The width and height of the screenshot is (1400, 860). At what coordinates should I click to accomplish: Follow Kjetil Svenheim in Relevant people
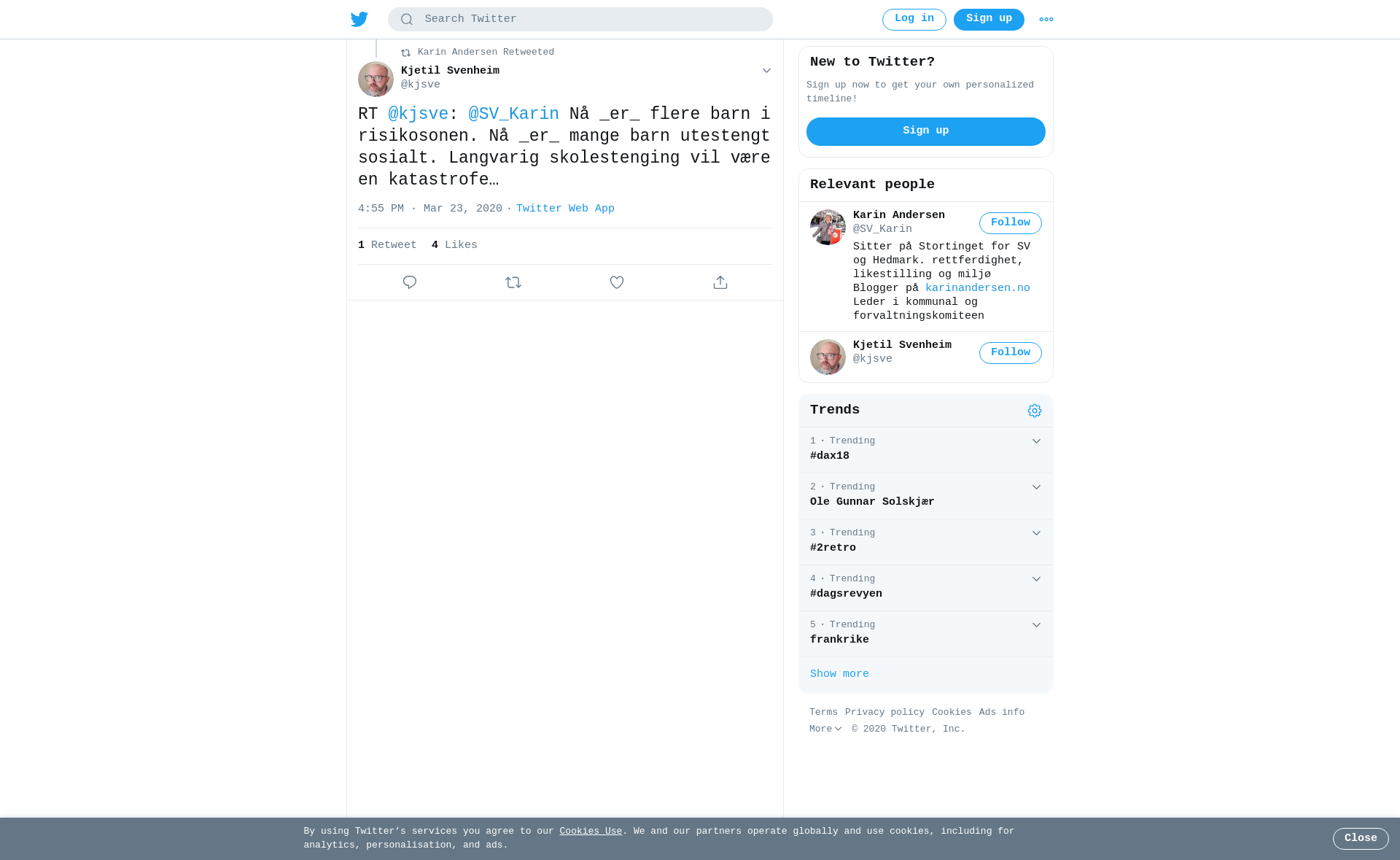(1011, 353)
